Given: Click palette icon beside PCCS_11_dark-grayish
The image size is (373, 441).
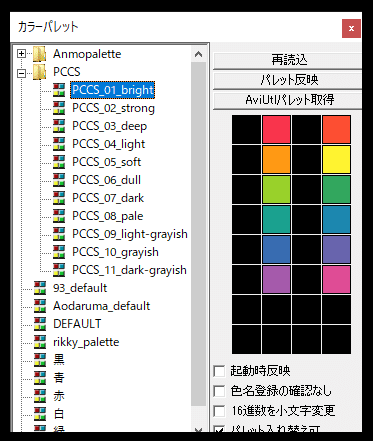Looking at the screenshot, I should (59, 270).
